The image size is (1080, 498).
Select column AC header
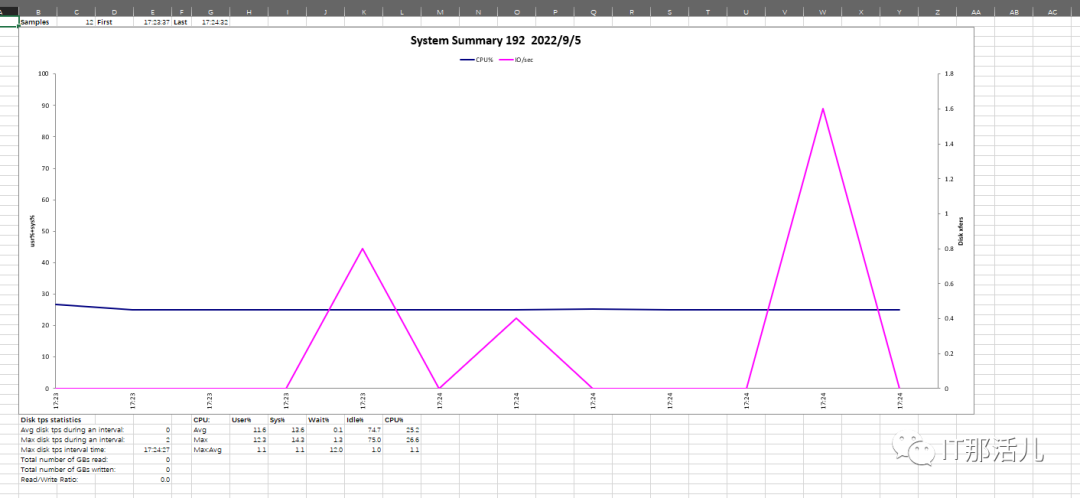(x=1052, y=12)
